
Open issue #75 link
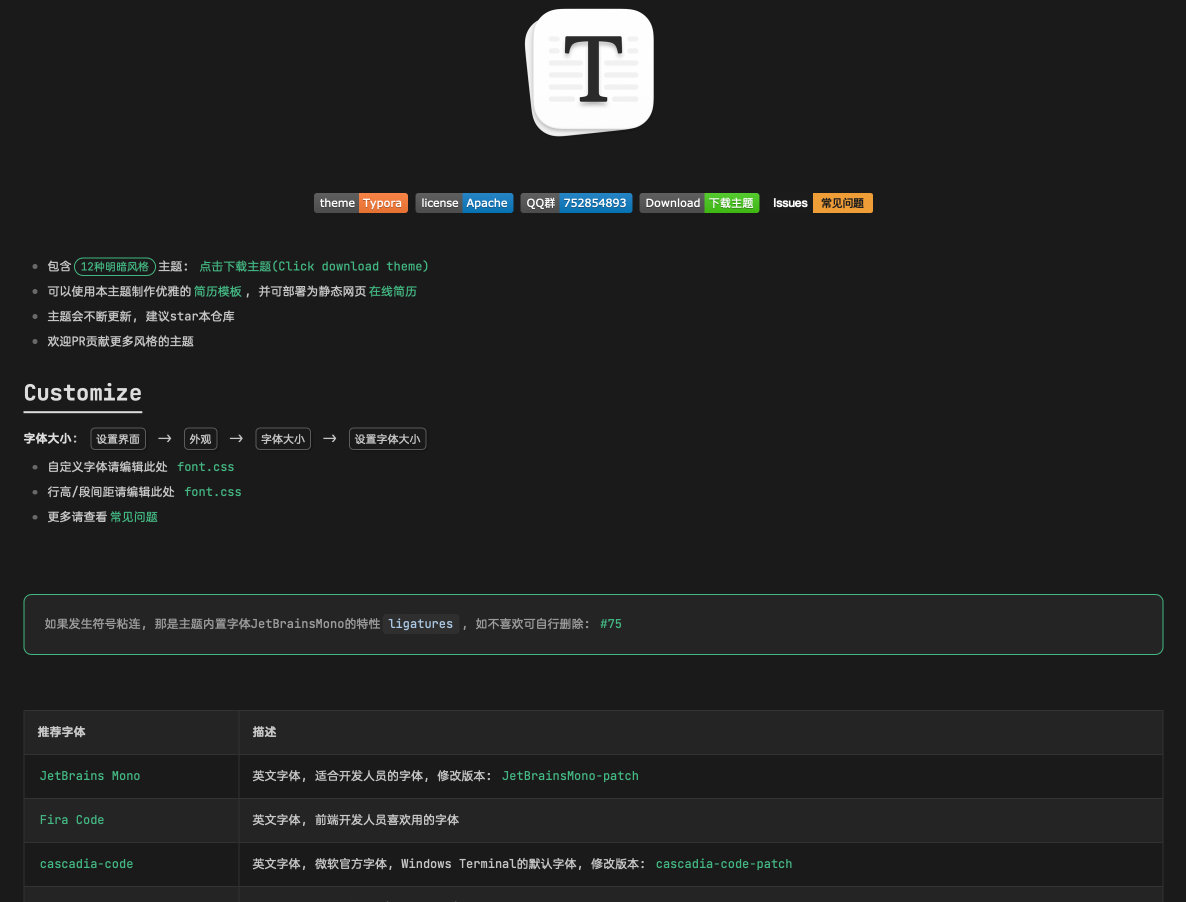pos(610,623)
